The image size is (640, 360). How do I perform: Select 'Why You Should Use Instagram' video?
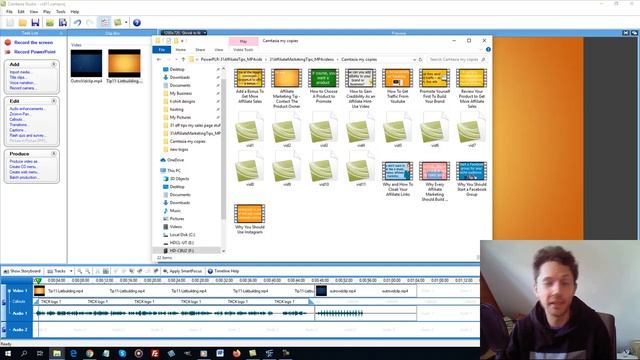[x=249, y=220]
